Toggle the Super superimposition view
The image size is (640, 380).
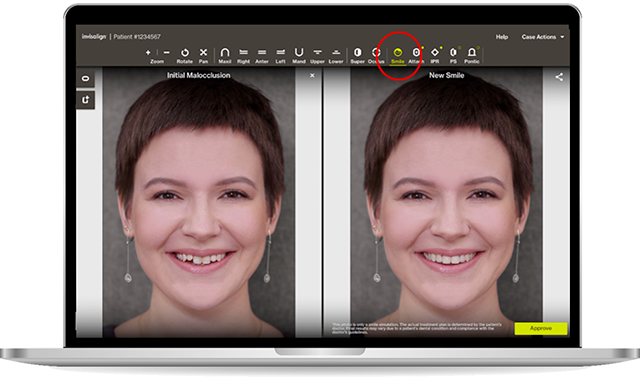click(358, 56)
